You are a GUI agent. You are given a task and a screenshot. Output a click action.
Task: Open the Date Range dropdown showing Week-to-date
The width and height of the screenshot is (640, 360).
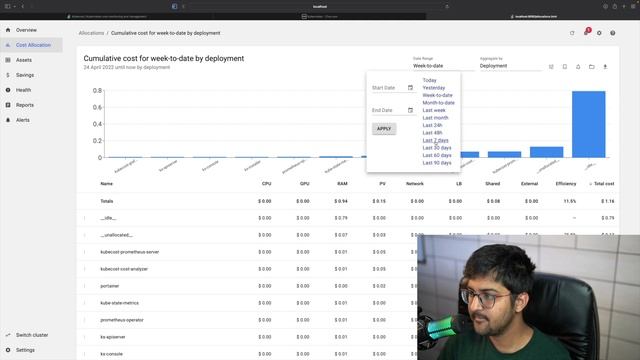pos(443,65)
